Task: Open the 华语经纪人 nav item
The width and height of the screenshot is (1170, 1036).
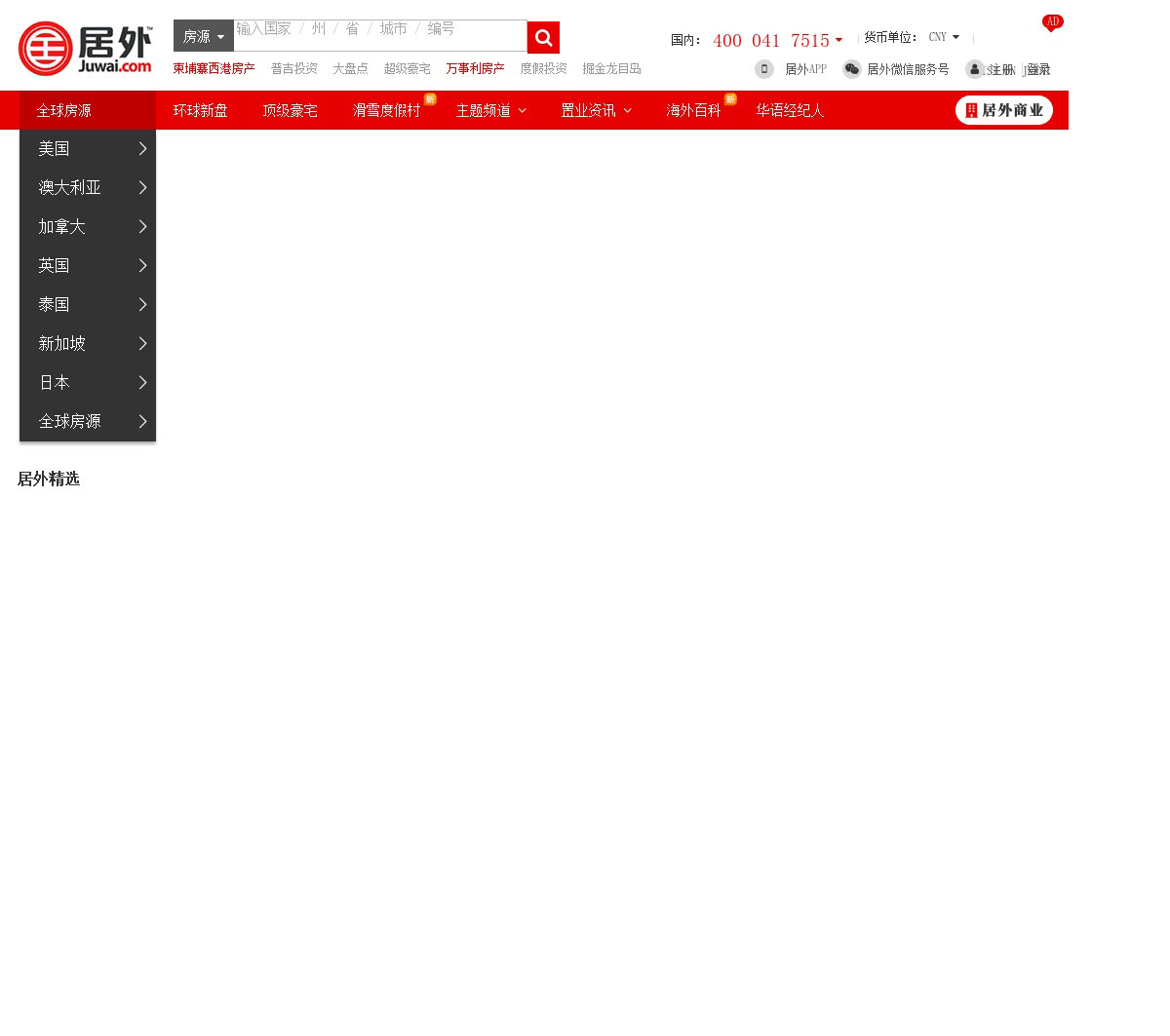Action: [x=791, y=110]
